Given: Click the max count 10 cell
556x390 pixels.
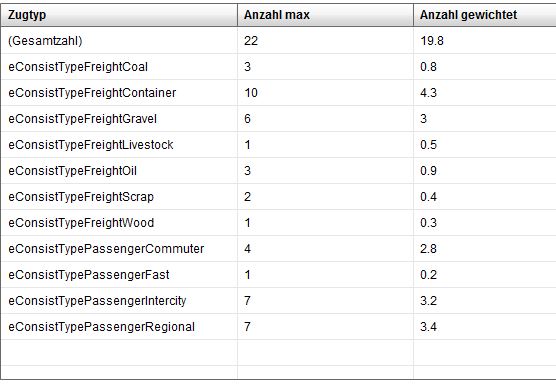Looking at the screenshot, I should 326,93.
